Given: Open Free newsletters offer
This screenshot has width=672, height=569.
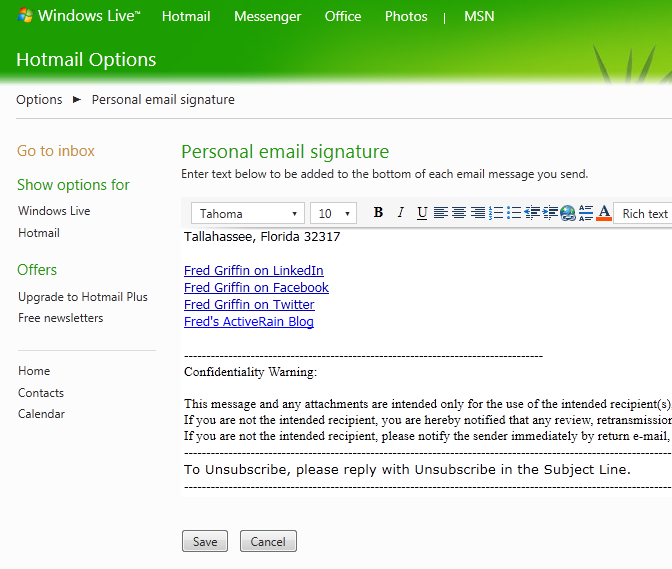Looking at the screenshot, I should pos(60,318).
